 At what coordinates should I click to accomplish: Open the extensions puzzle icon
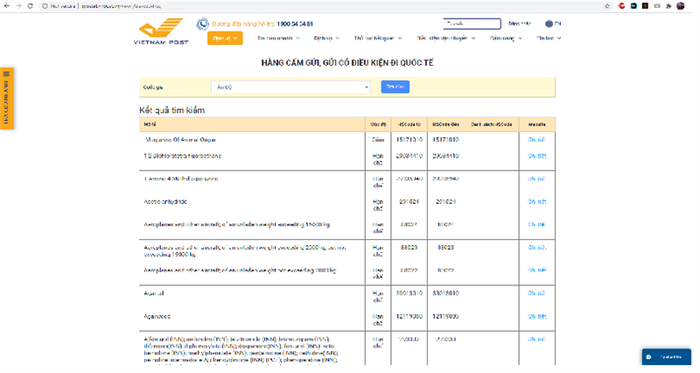(x=668, y=6)
